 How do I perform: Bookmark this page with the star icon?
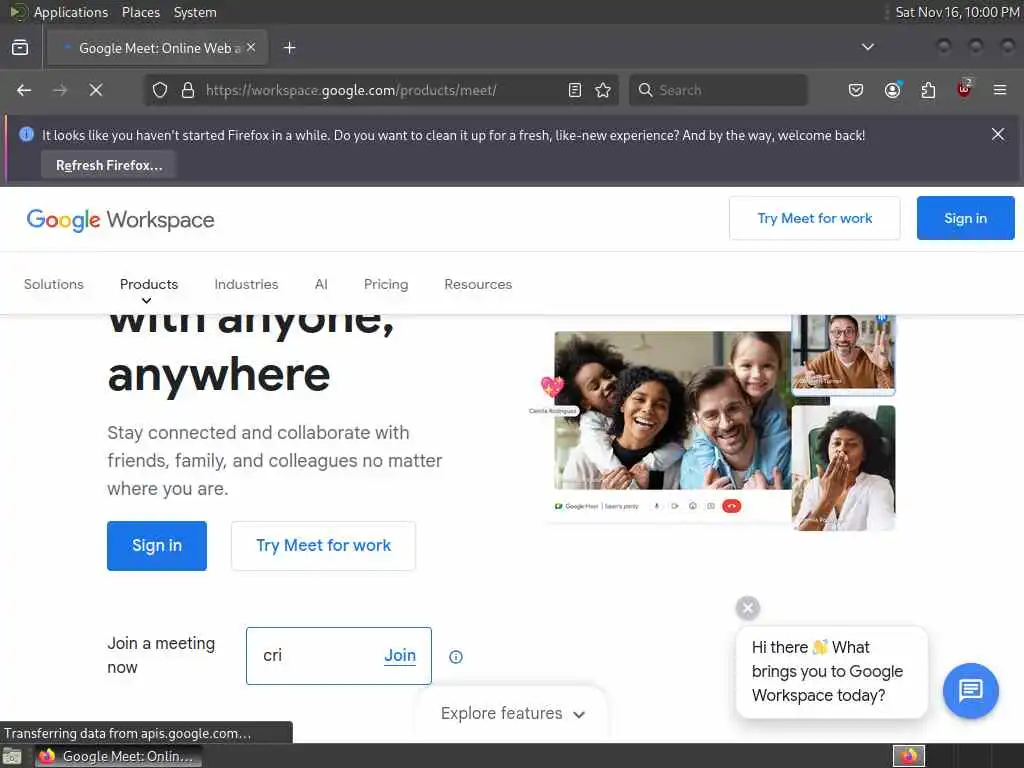(x=603, y=90)
